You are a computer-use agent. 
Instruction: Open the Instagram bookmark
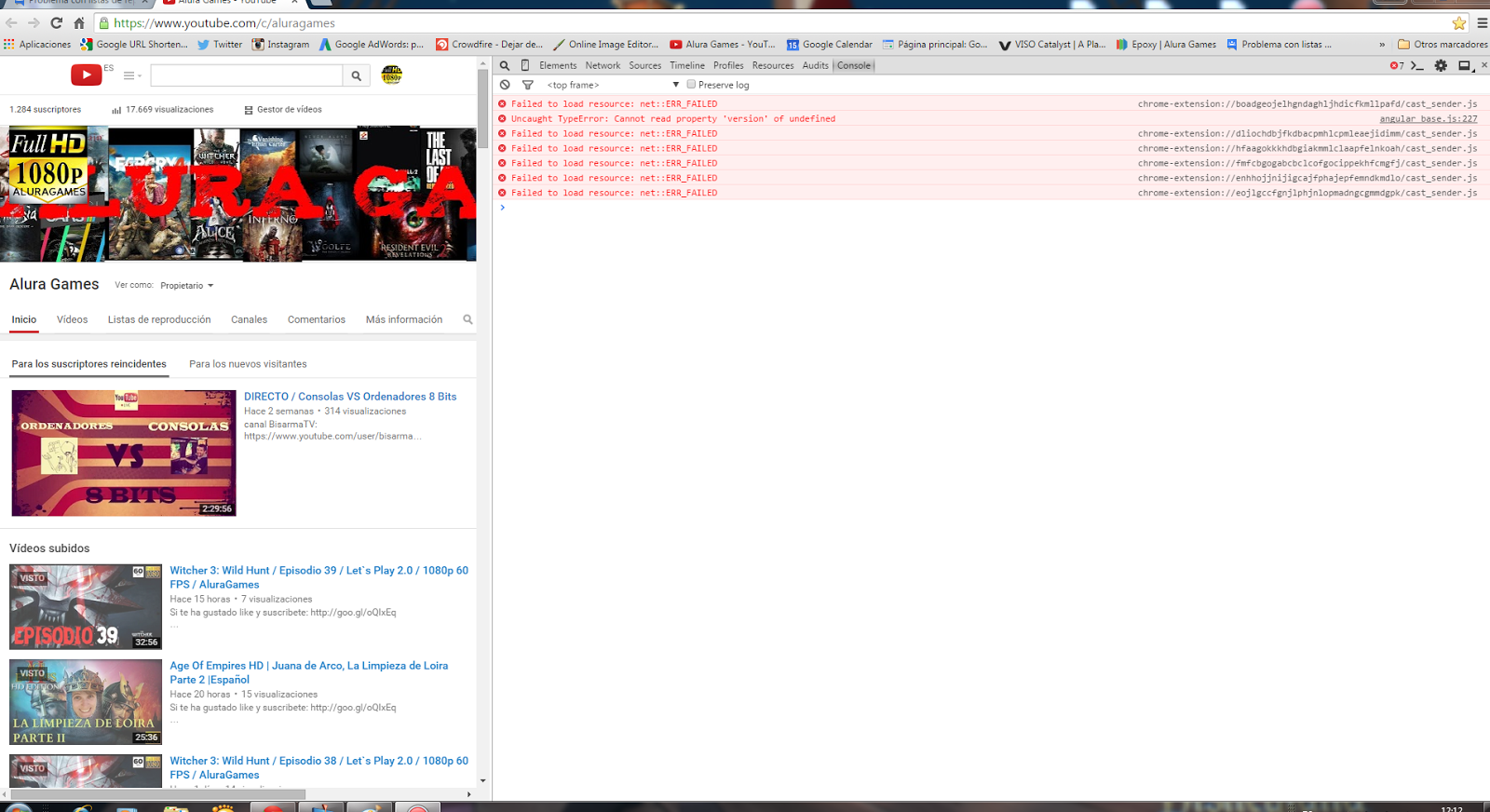pos(281,44)
